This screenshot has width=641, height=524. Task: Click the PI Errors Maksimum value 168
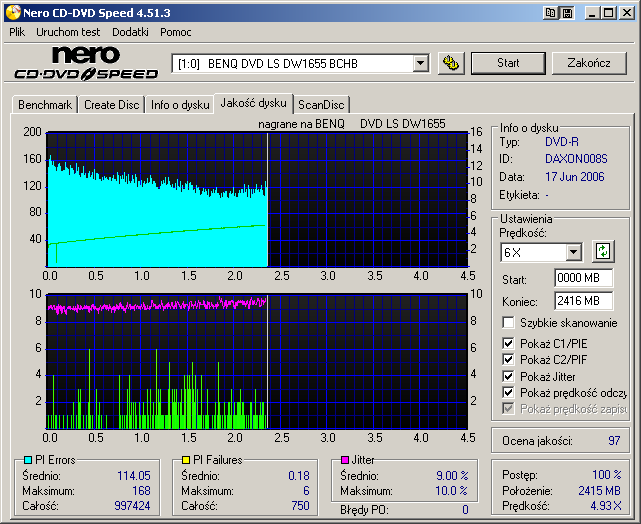(141, 490)
